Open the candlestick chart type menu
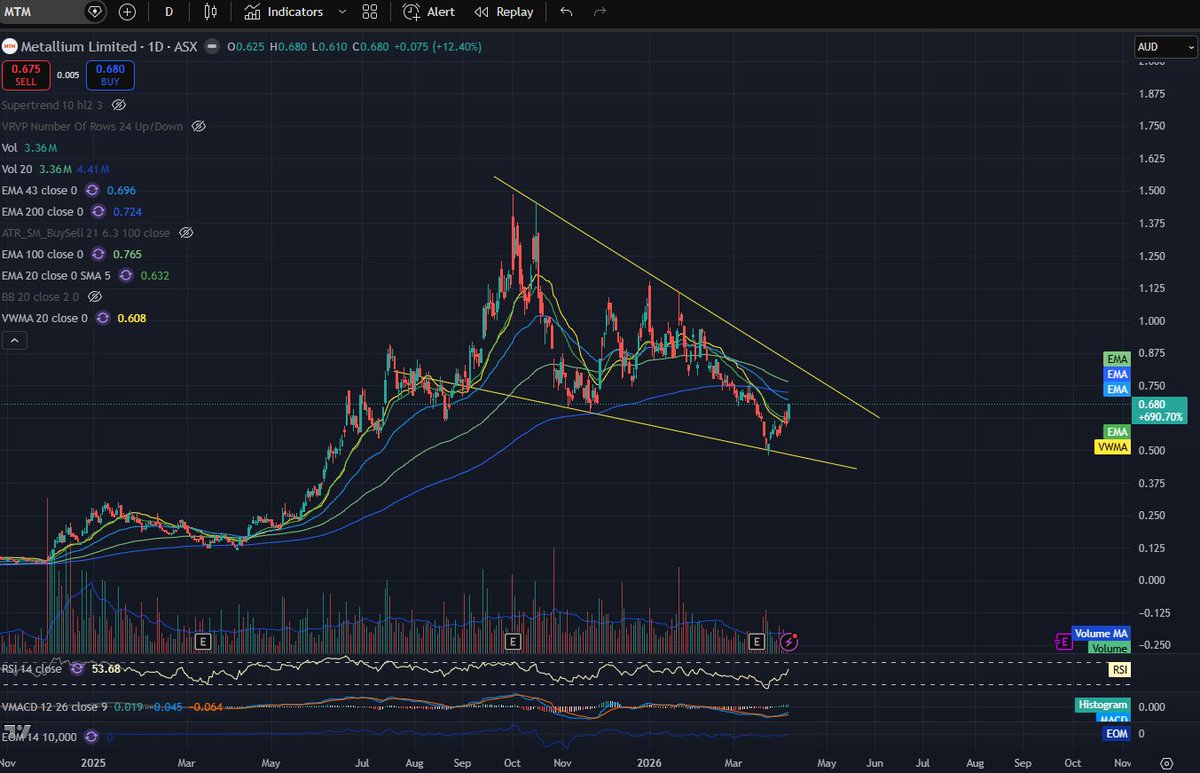The image size is (1200, 773). tap(209, 12)
